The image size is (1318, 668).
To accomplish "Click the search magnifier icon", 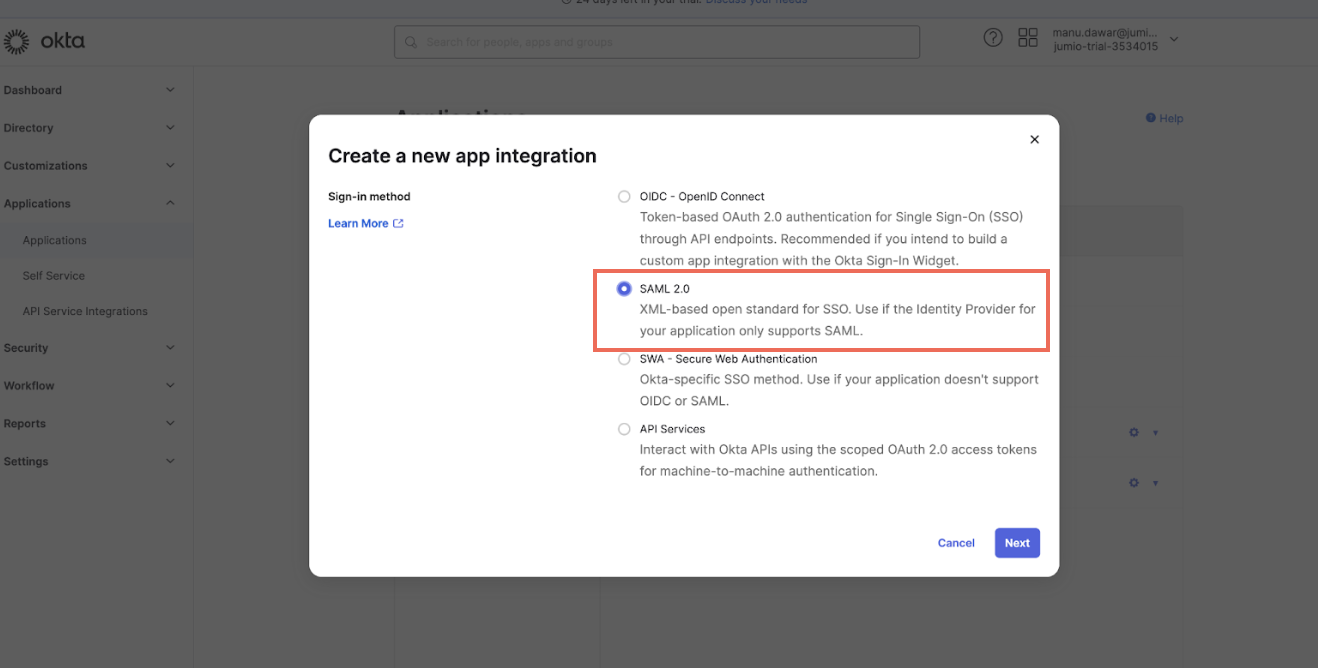I will click(411, 42).
